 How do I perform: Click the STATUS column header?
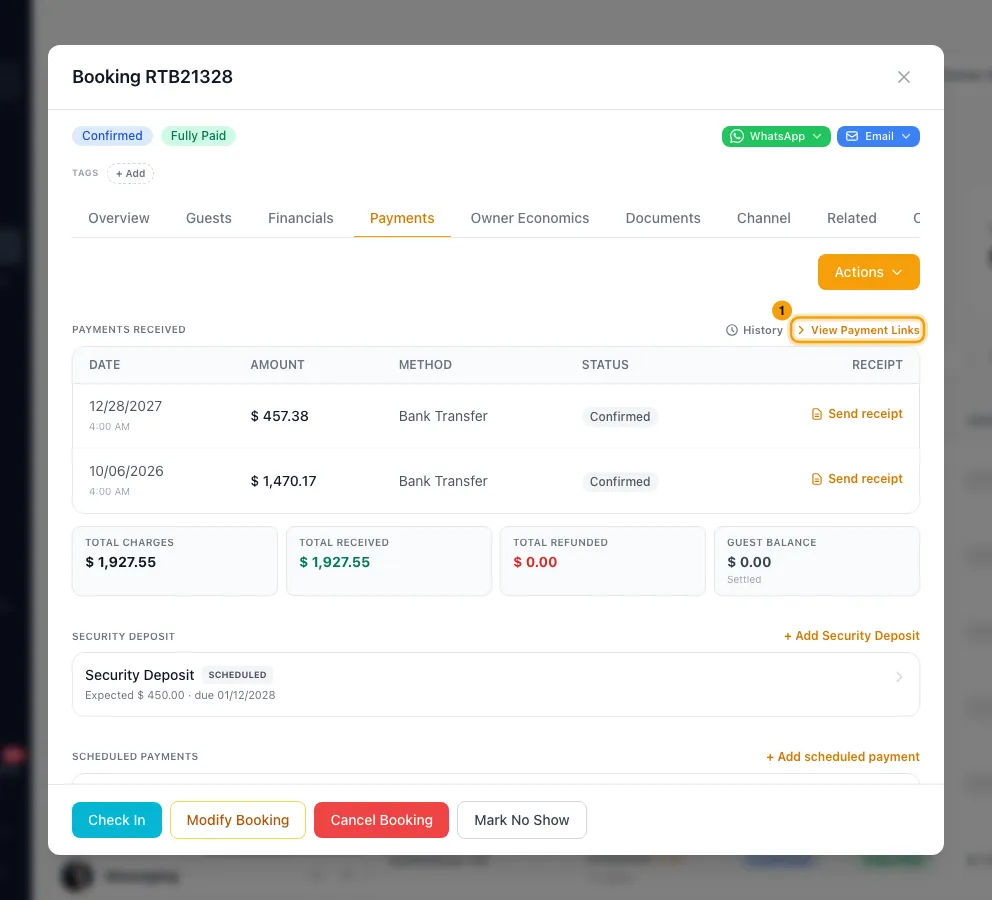tap(605, 365)
